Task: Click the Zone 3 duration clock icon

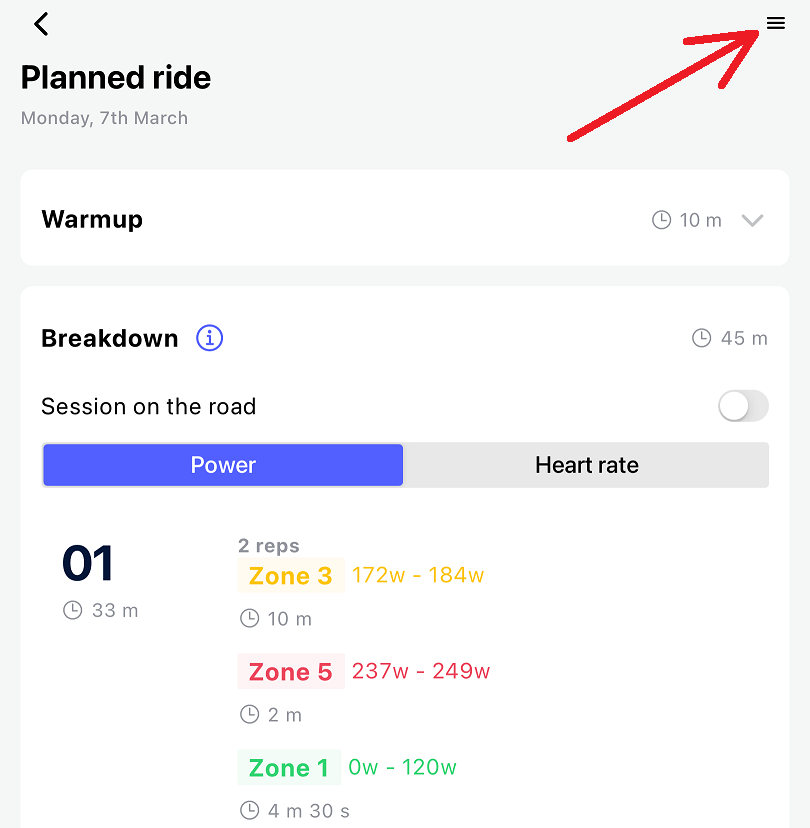Action: [x=249, y=619]
